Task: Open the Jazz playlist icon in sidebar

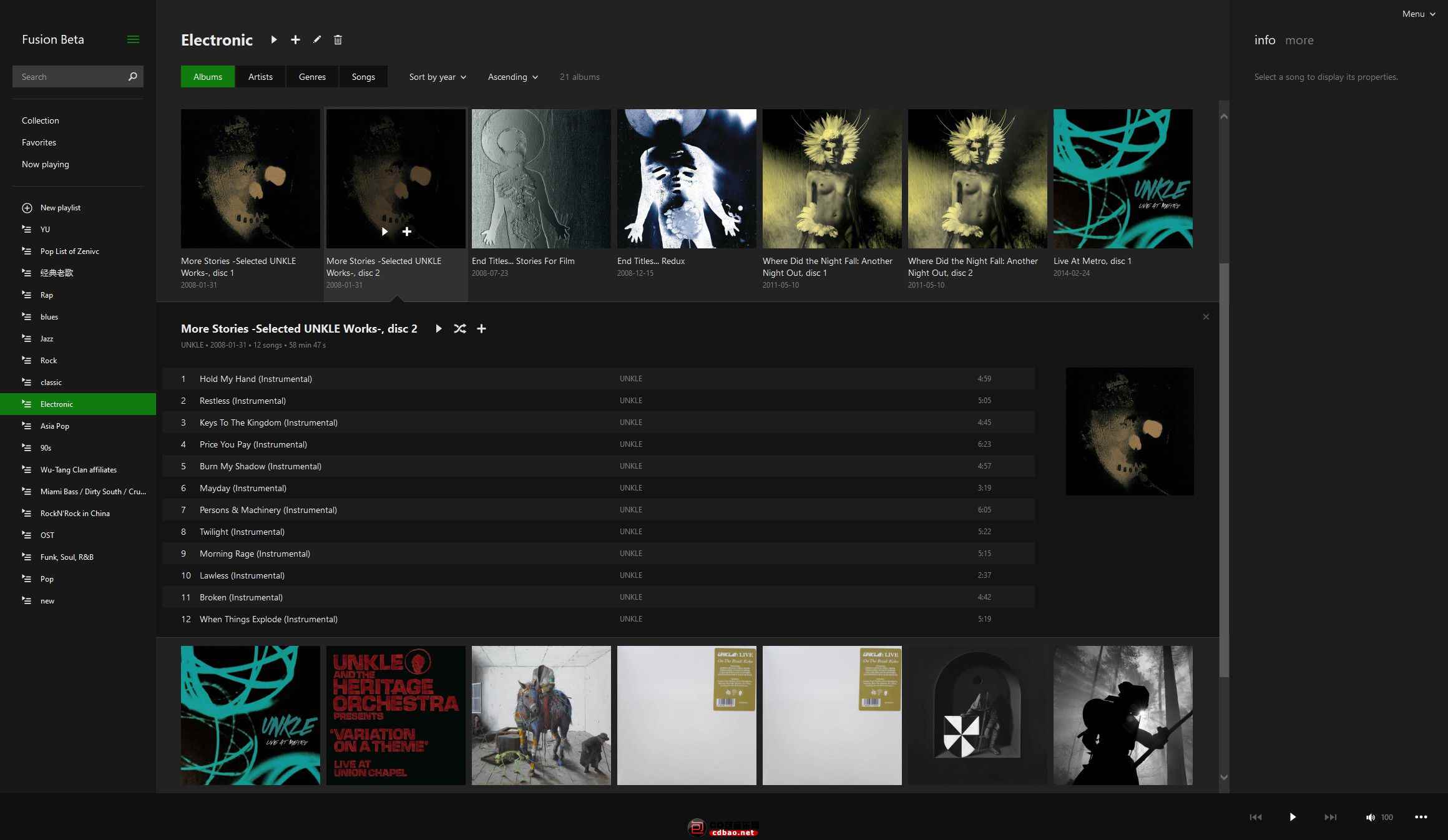Action: (x=27, y=338)
